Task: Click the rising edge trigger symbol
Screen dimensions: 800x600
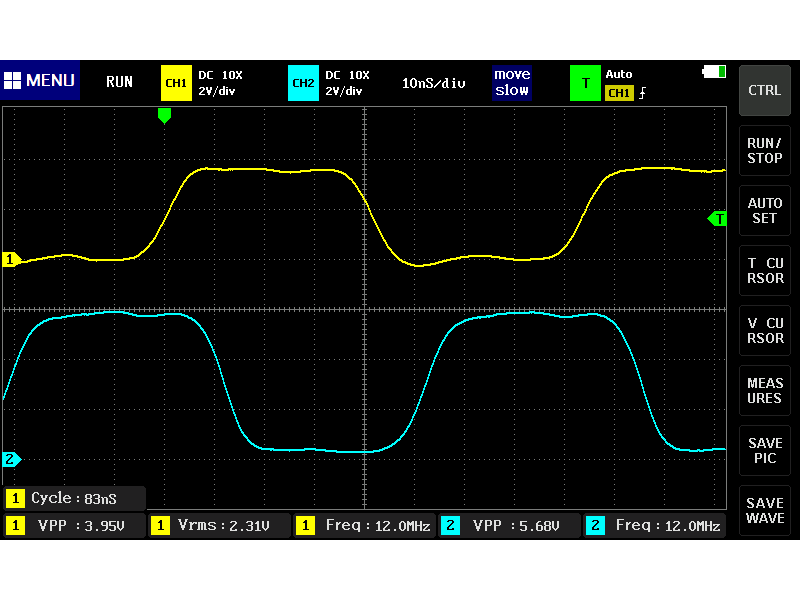Action: tap(641, 91)
